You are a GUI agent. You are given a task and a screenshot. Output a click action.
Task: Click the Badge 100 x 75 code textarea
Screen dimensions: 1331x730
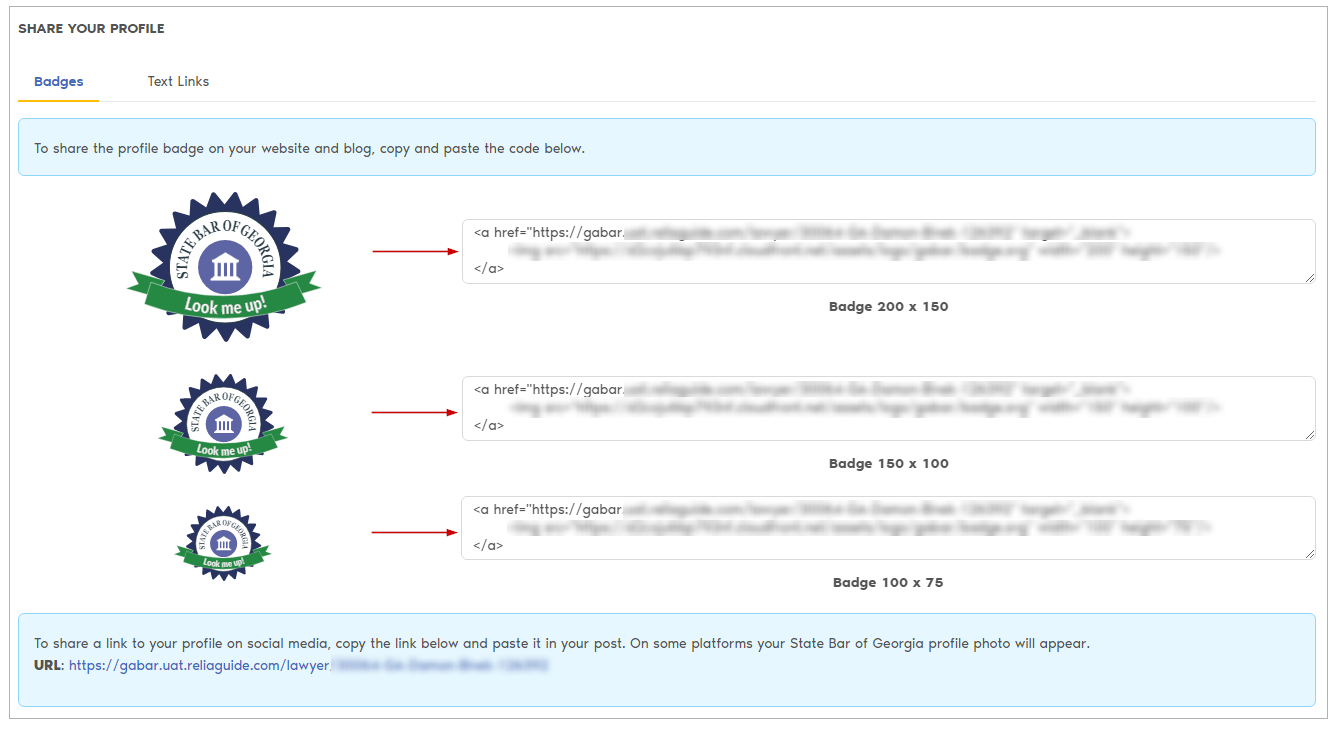(888, 528)
